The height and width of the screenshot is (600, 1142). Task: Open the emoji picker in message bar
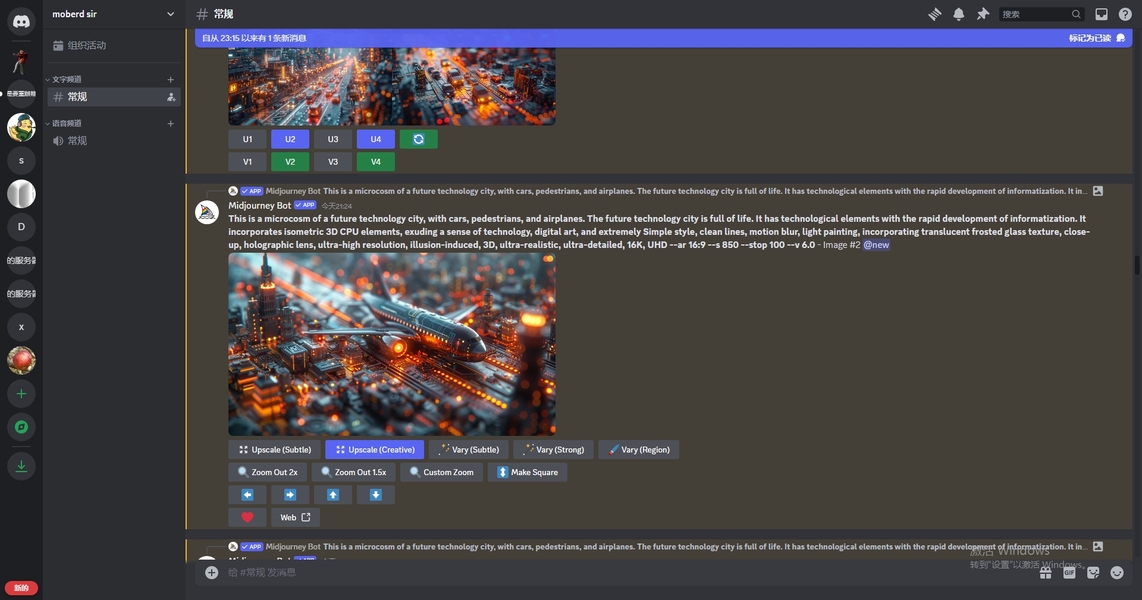1117,573
